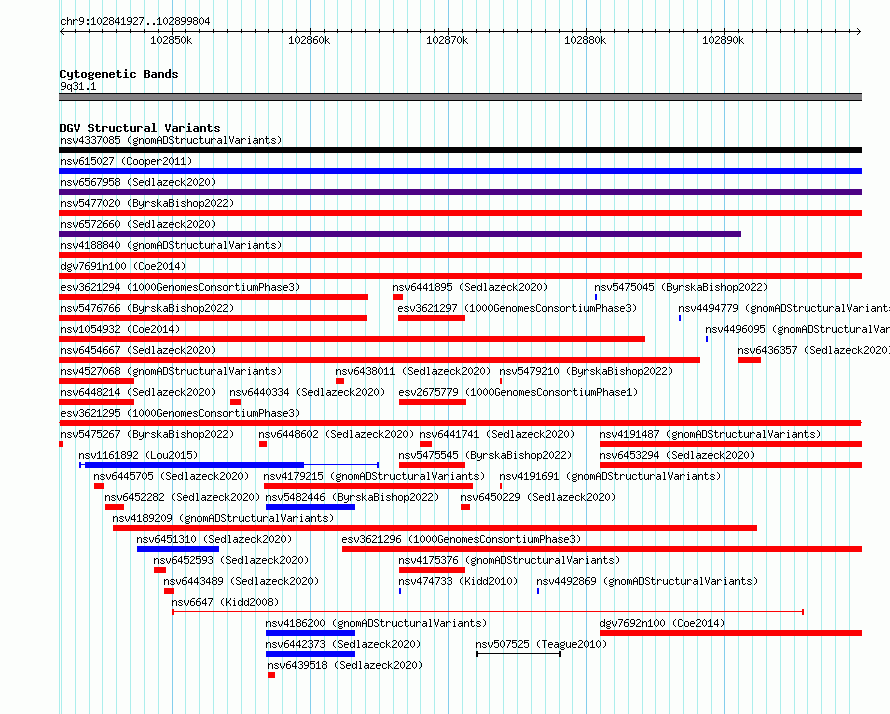Click the purple nsv6572660 feature bar
The image size is (890, 714).
(x=400, y=234)
